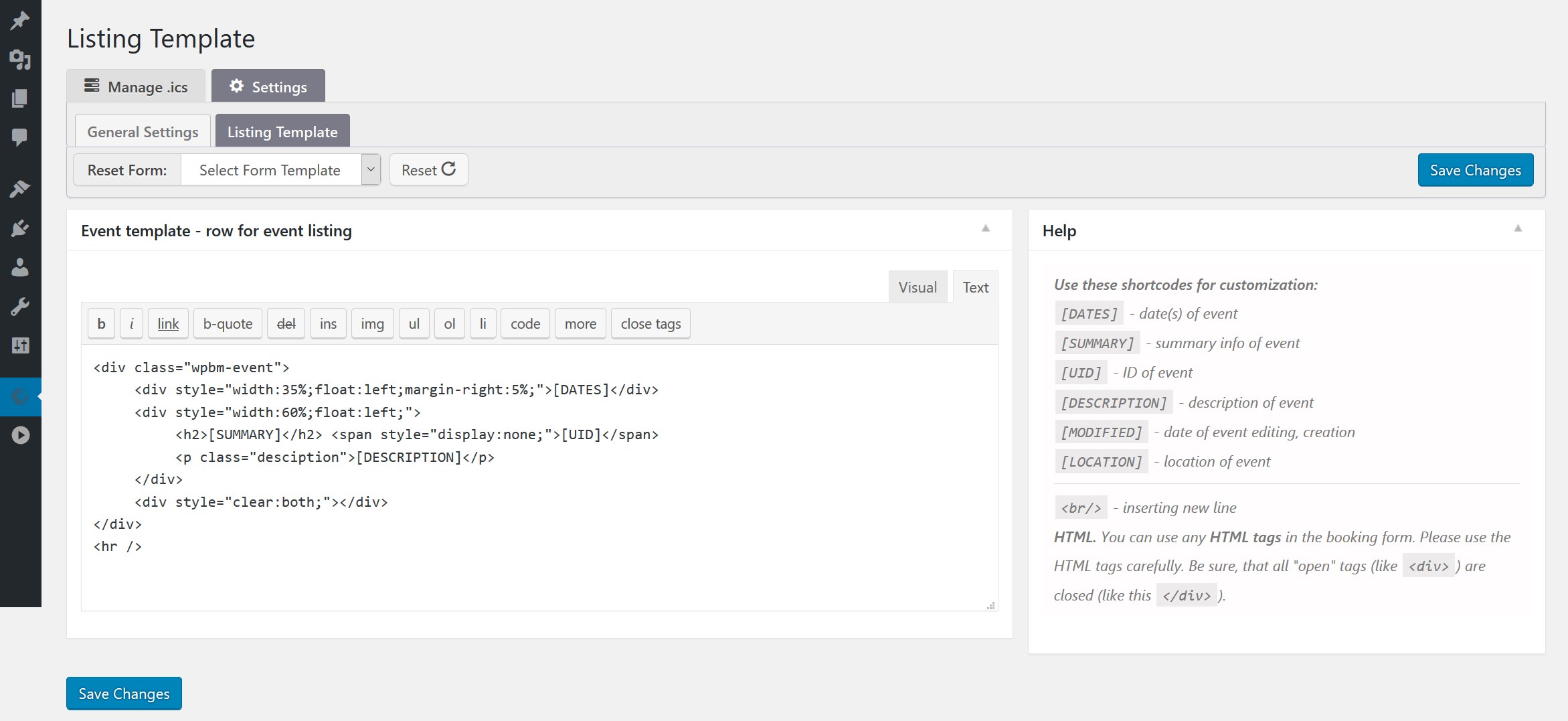
Task: Click the bottom Save Changes button
Action: [x=124, y=694]
